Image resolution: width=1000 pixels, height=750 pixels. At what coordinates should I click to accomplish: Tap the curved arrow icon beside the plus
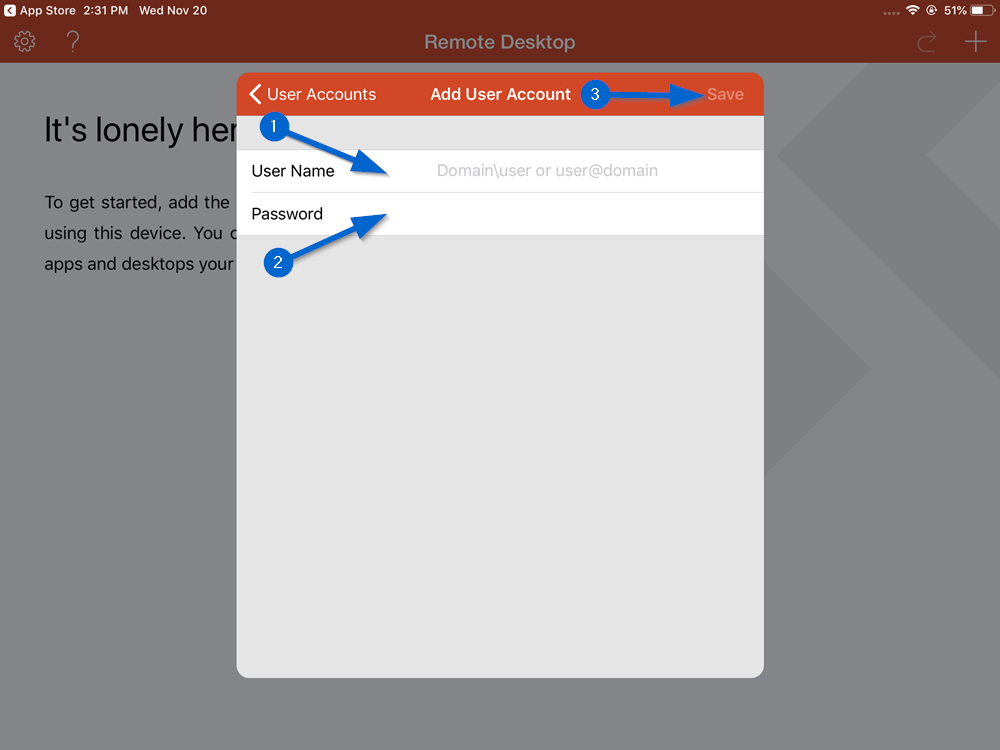coord(927,42)
